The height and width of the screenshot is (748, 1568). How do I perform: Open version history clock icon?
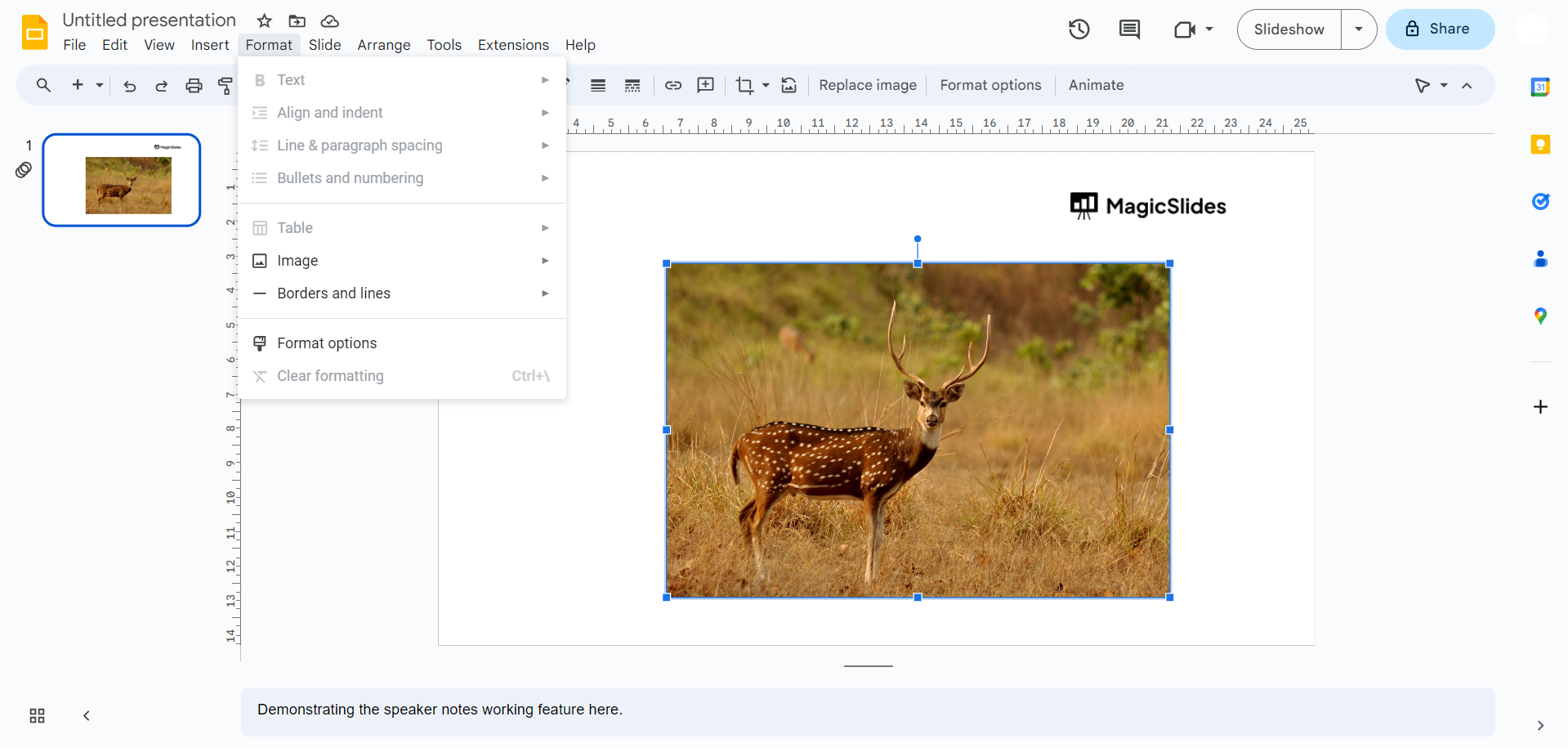click(1079, 29)
